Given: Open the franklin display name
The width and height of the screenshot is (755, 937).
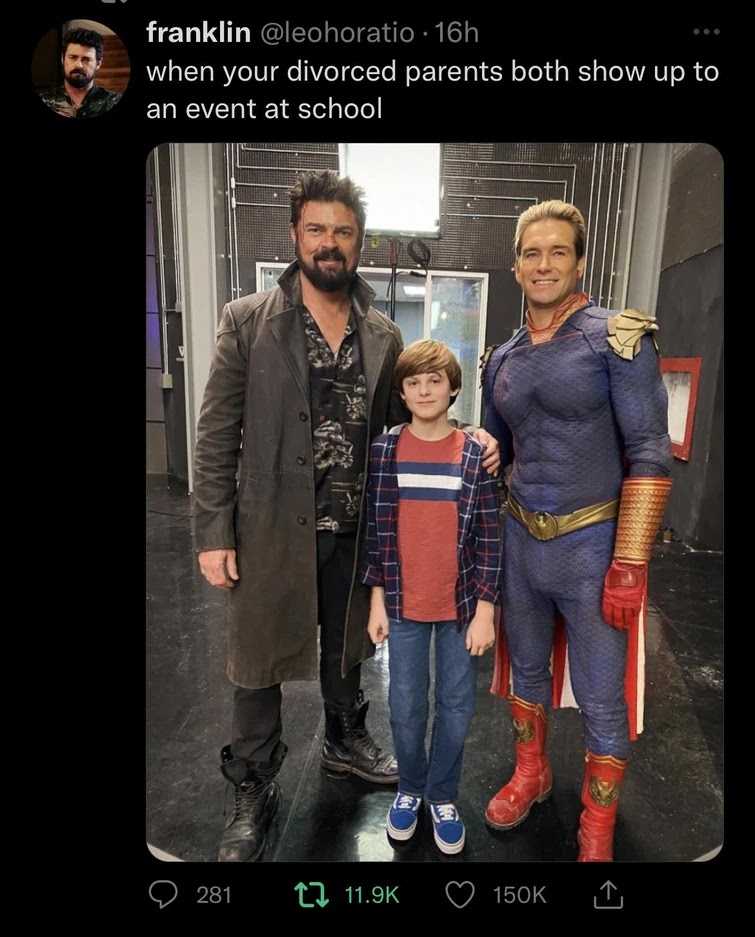Looking at the screenshot, I should [x=198, y=32].
